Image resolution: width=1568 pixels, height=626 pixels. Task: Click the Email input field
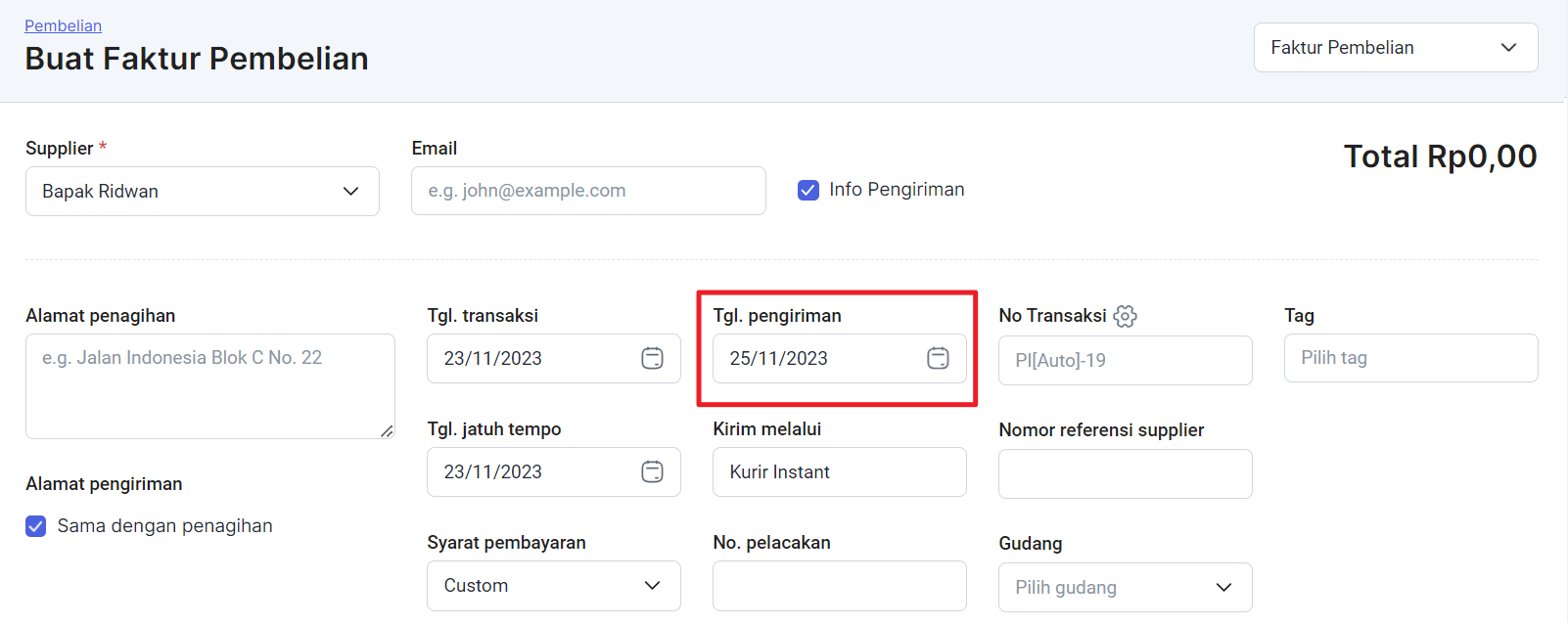(588, 191)
